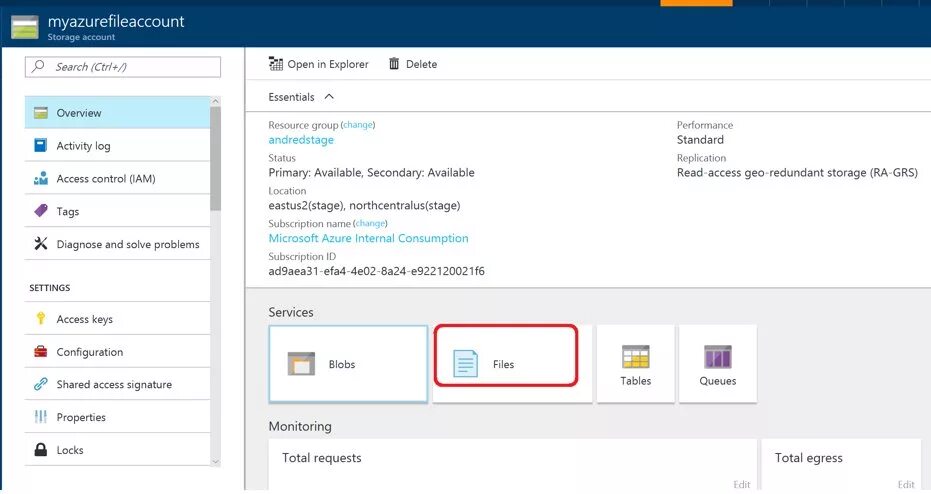
Task: Collapse the Essentials section chevron
Action: tap(329, 97)
